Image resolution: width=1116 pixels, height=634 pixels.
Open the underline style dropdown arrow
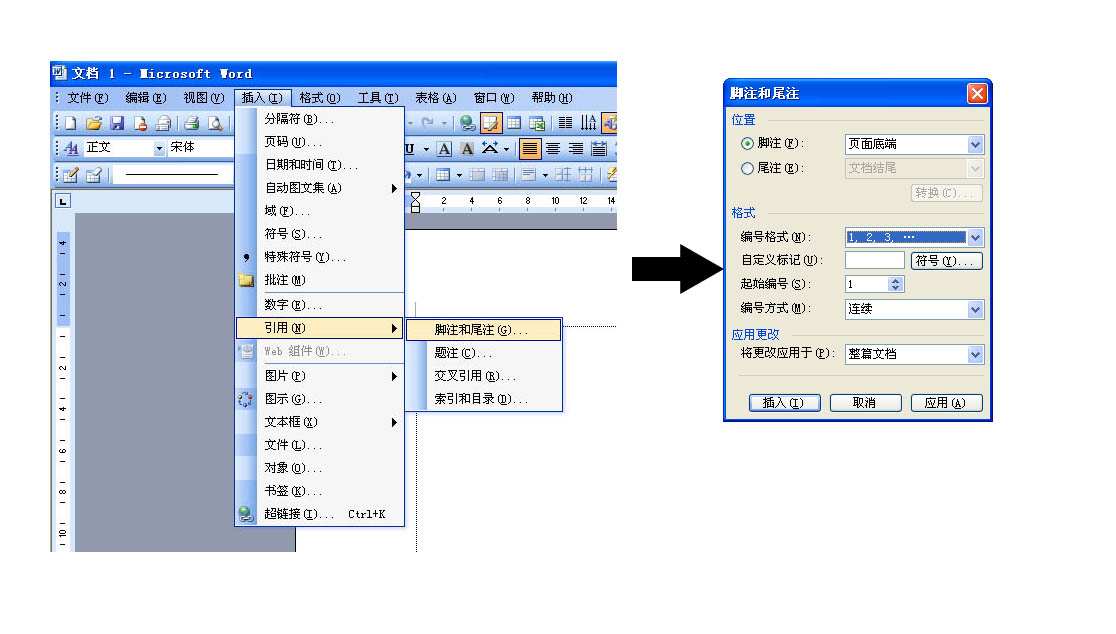coord(426,149)
